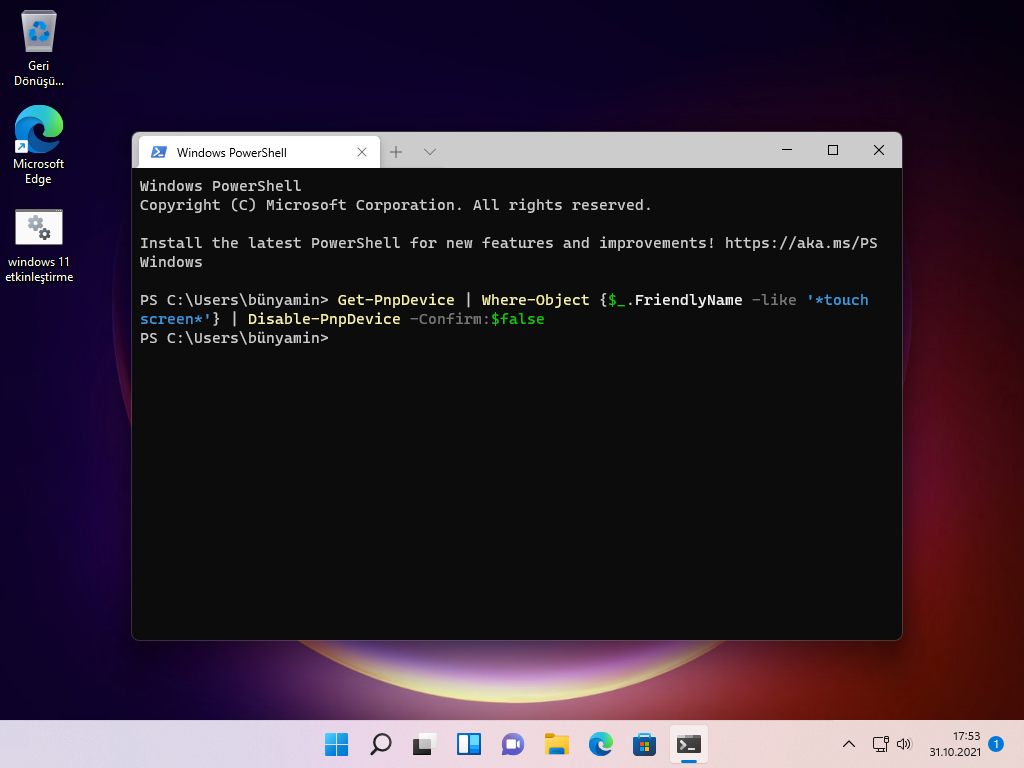The image size is (1024, 768).
Task: Open taskbar Search
Action: click(x=381, y=744)
